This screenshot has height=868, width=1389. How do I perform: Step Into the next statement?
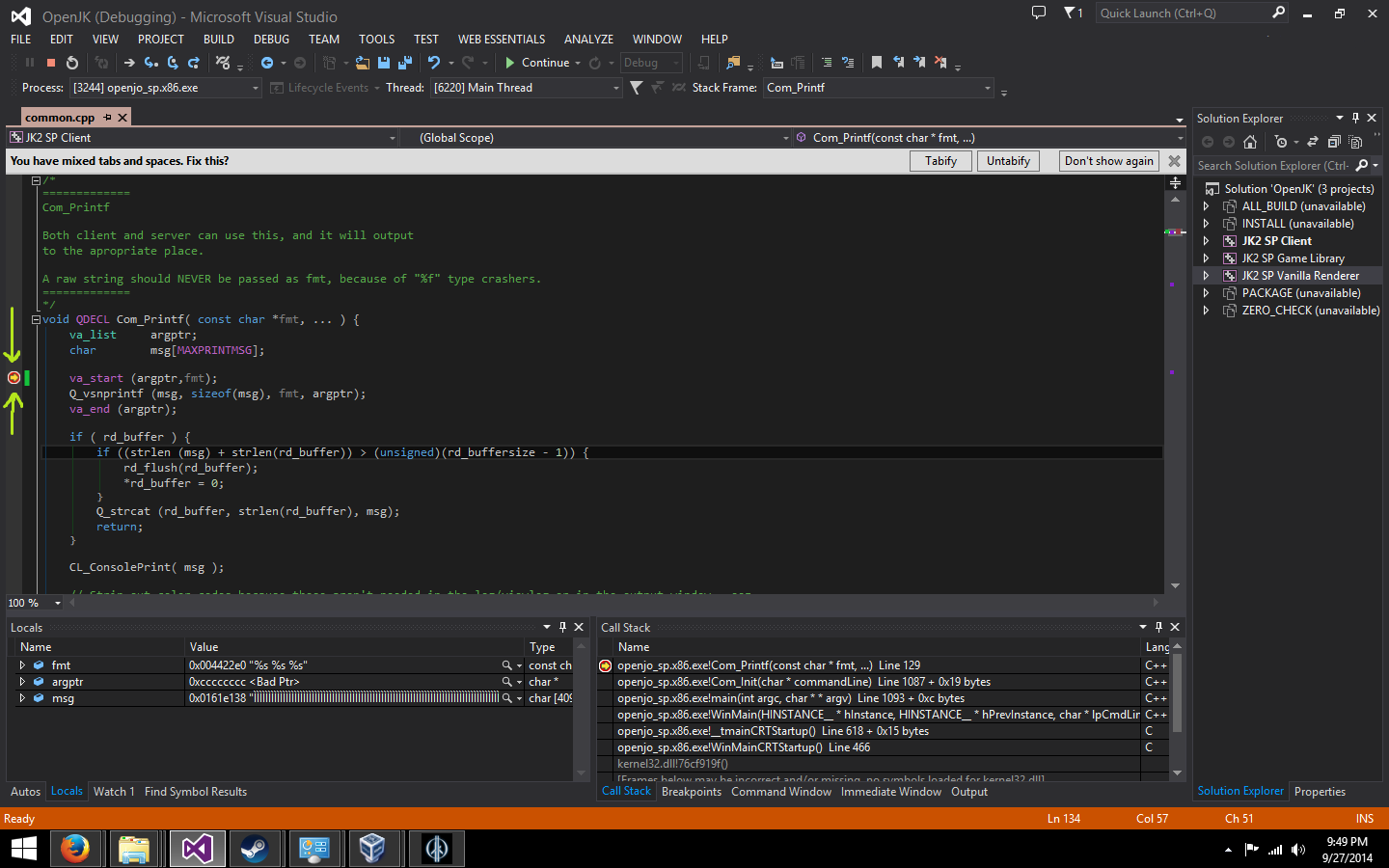(x=151, y=63)
